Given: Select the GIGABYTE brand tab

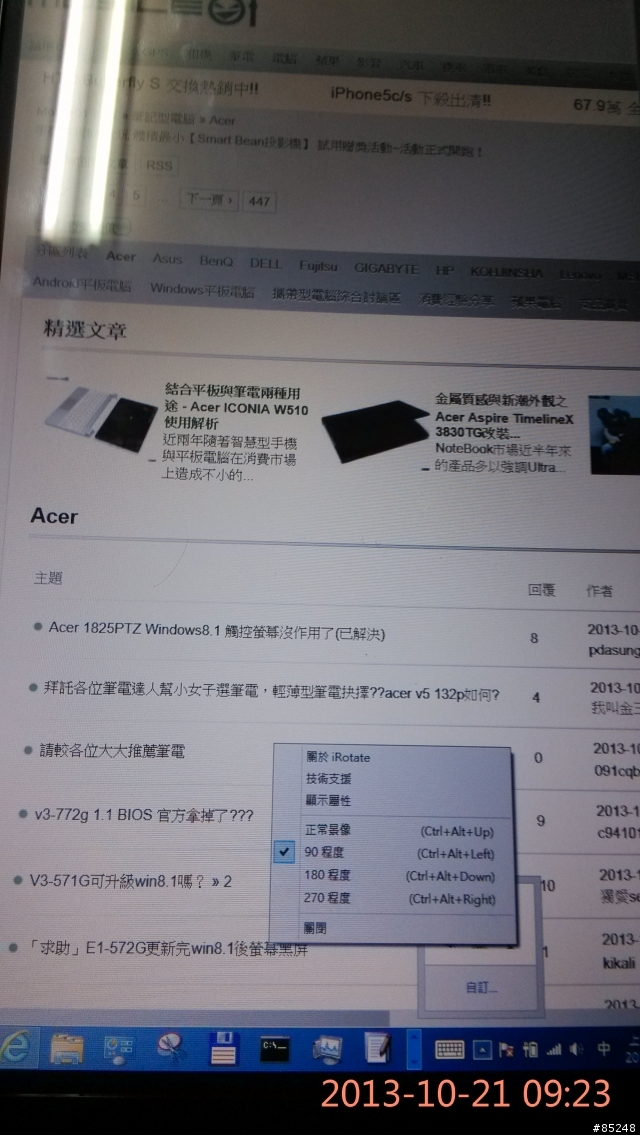Looking at the screenshot, I should point(386,268).
